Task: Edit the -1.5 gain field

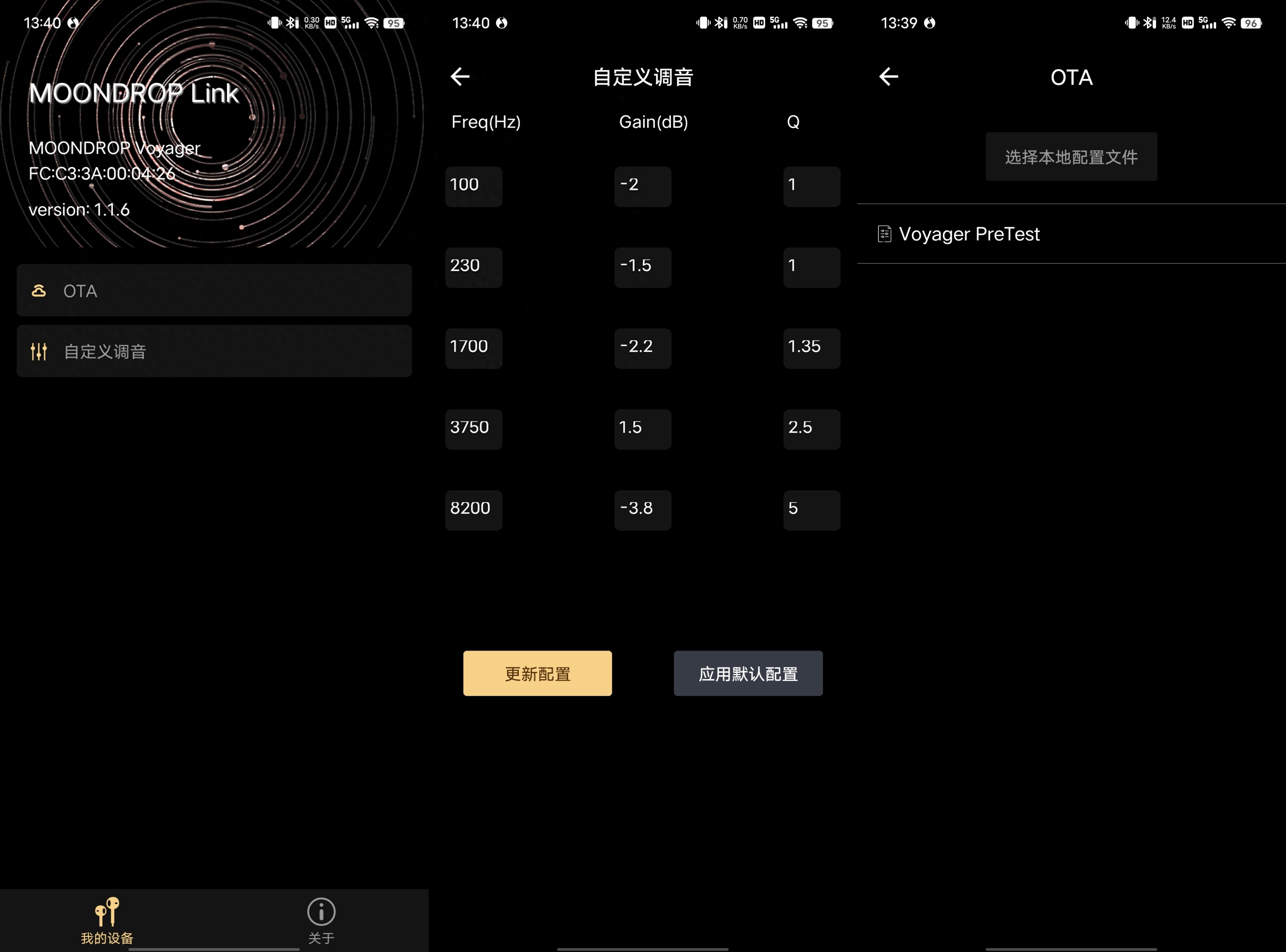Action: point(643,268)
